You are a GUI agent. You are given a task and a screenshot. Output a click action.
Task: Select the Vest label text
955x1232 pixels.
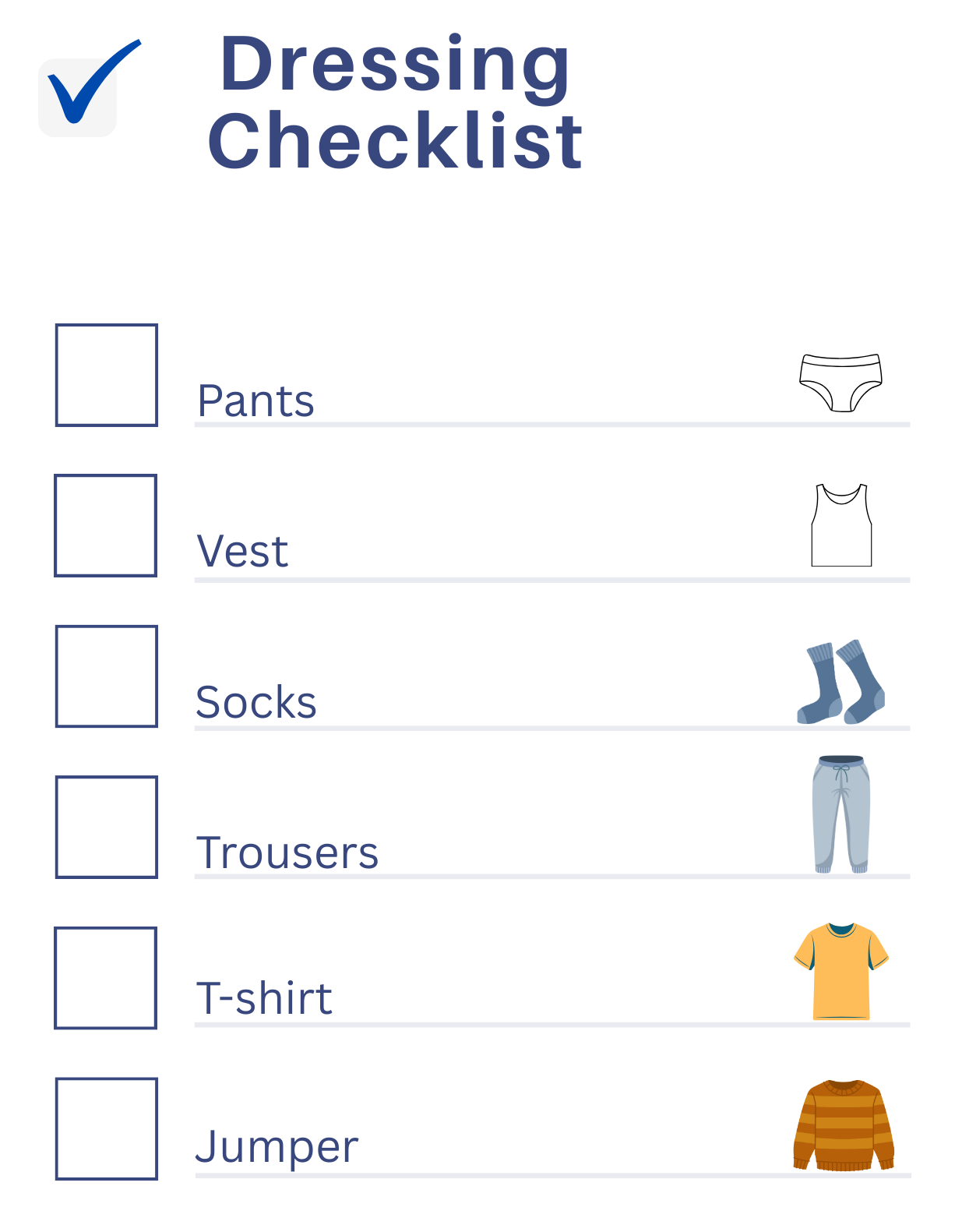pos(242,552)
